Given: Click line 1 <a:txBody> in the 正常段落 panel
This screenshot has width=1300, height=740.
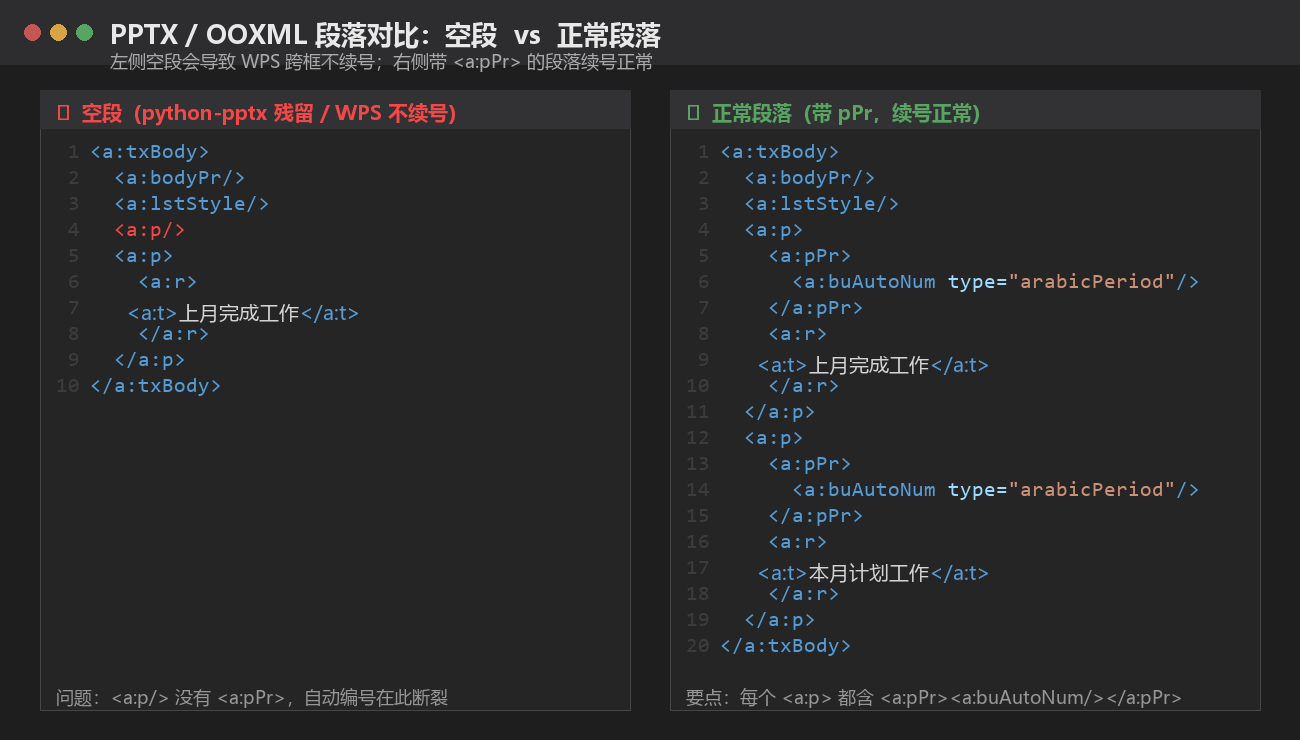Looking at the screenshot, I should (x=780, y=152).
